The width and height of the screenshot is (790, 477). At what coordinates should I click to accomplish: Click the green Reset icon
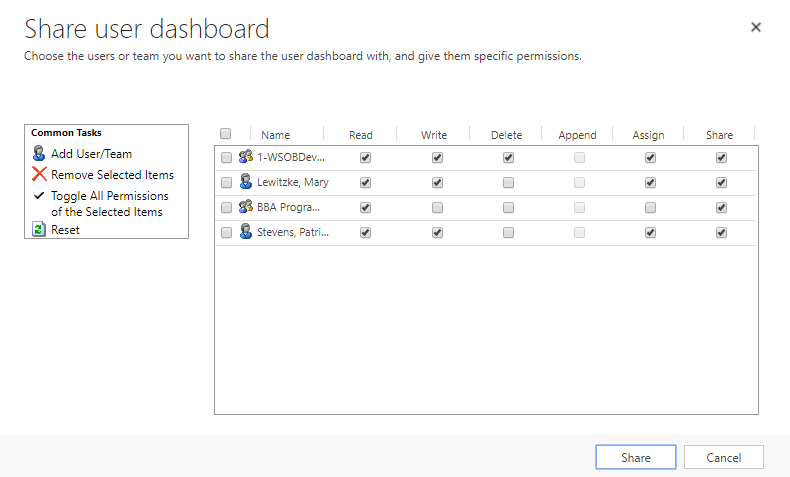39,230
